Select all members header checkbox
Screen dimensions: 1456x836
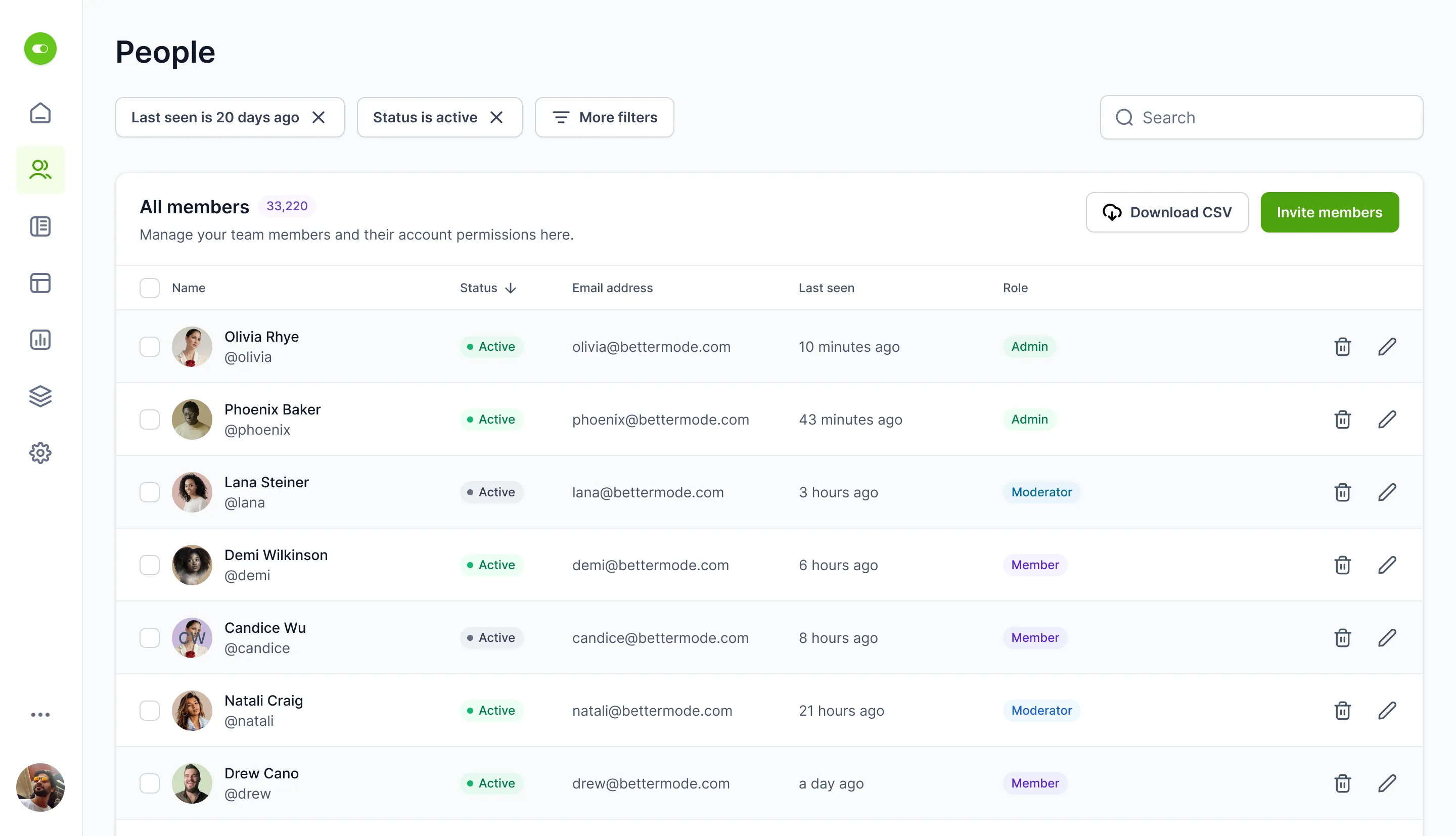pyautogui.click(x=150, y=288)
